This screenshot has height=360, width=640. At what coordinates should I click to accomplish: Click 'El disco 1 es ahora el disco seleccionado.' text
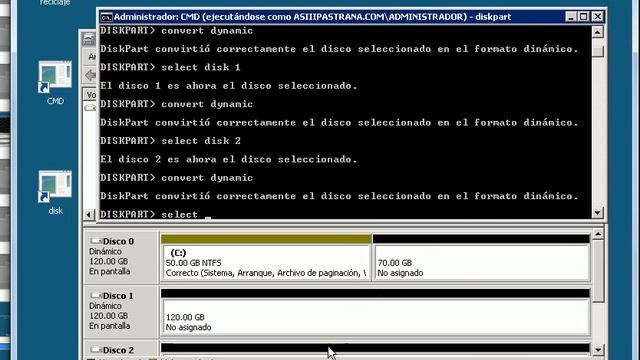(x=229, y=86)
